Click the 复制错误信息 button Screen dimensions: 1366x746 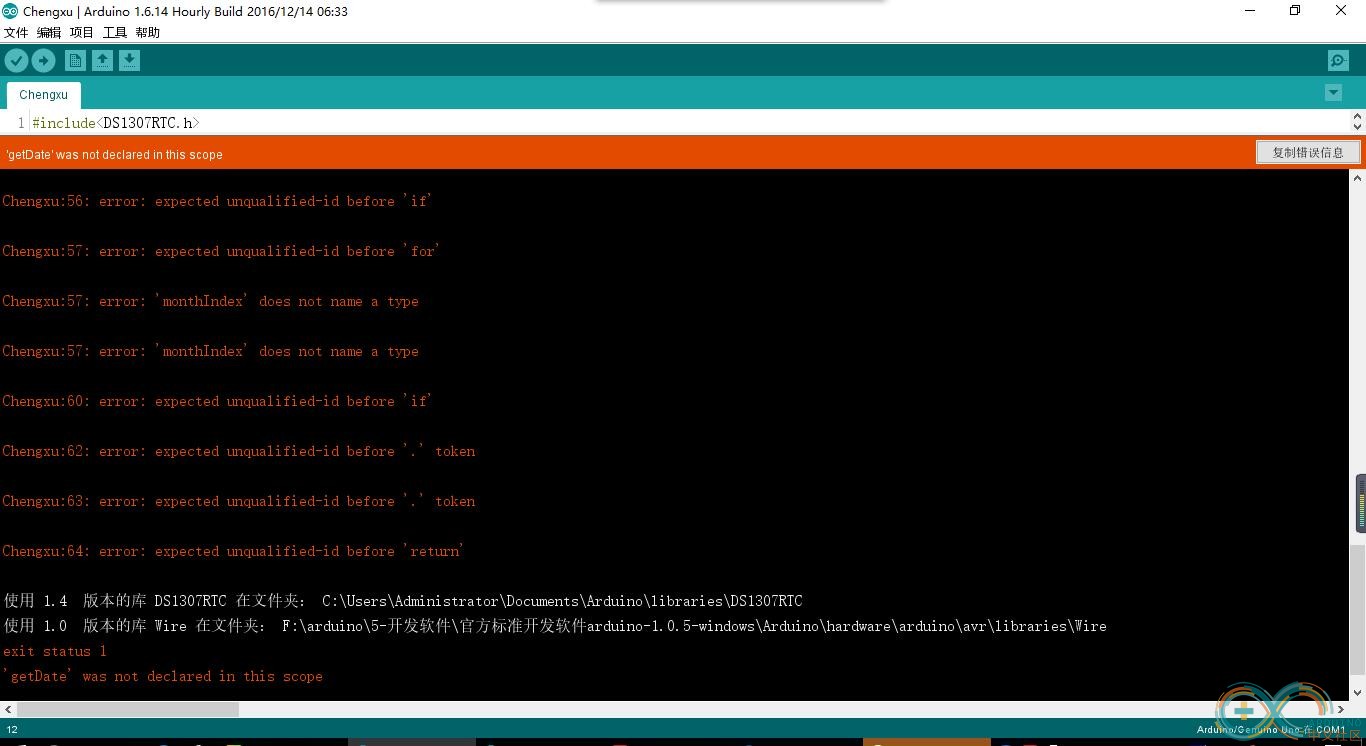(x=1308, y=153)
